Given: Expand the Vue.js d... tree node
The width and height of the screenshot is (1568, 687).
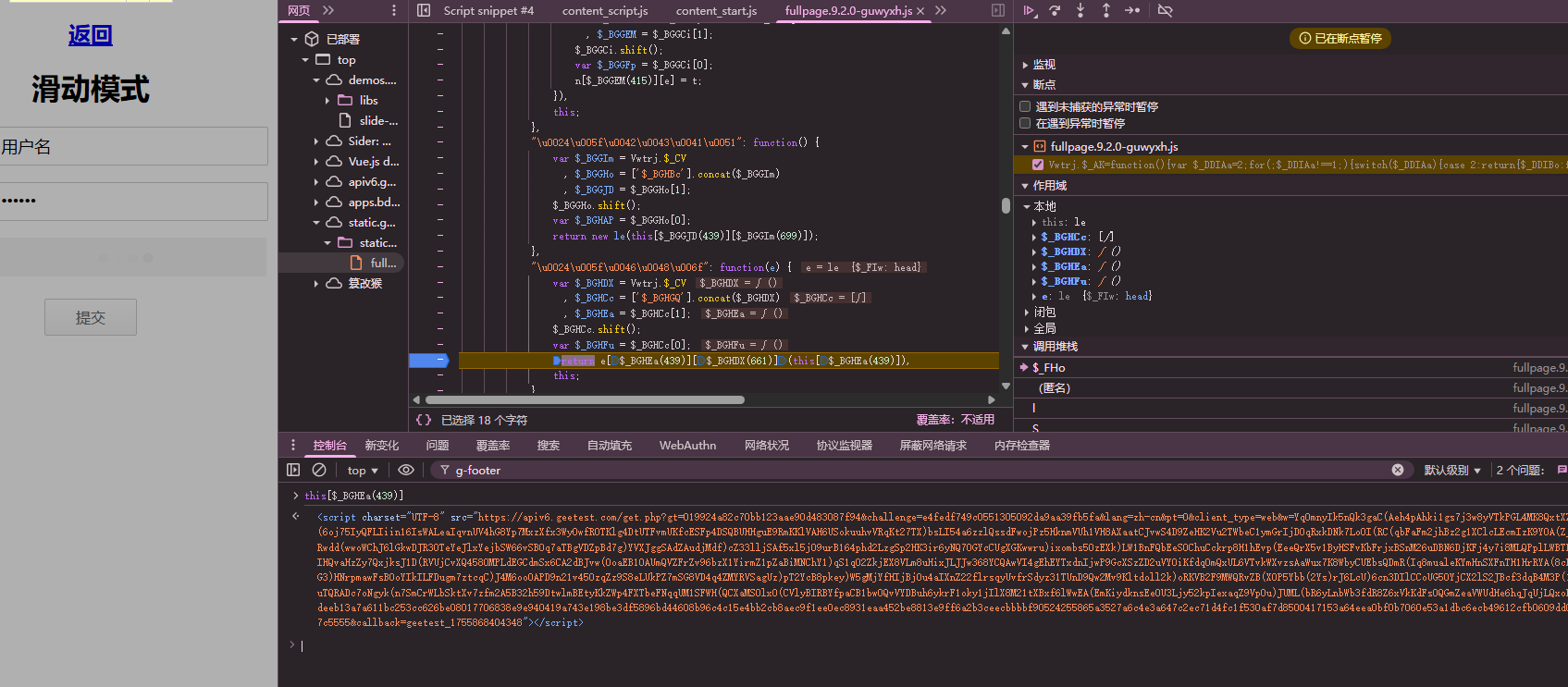Looking at the screenshot, I should coord(316,161).
